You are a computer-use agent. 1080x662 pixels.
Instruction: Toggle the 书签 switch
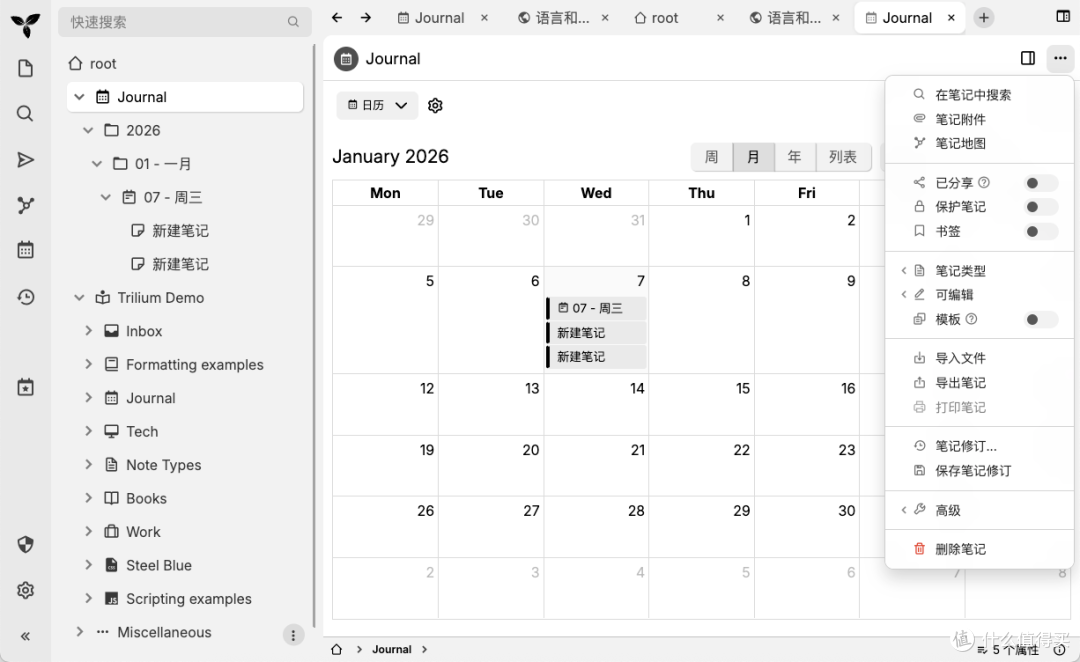1040,231
